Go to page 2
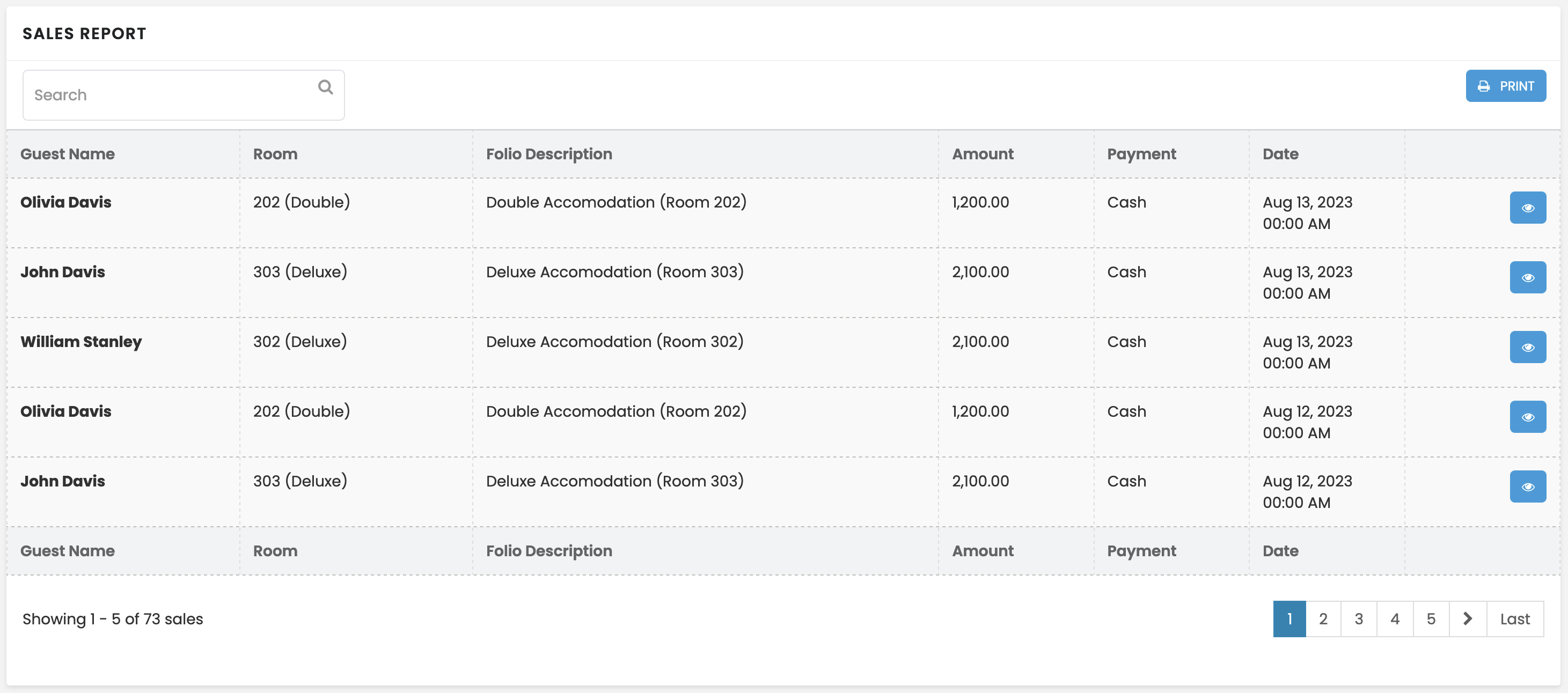This screenshot has height=693, width=1568. pos(1323,619)
